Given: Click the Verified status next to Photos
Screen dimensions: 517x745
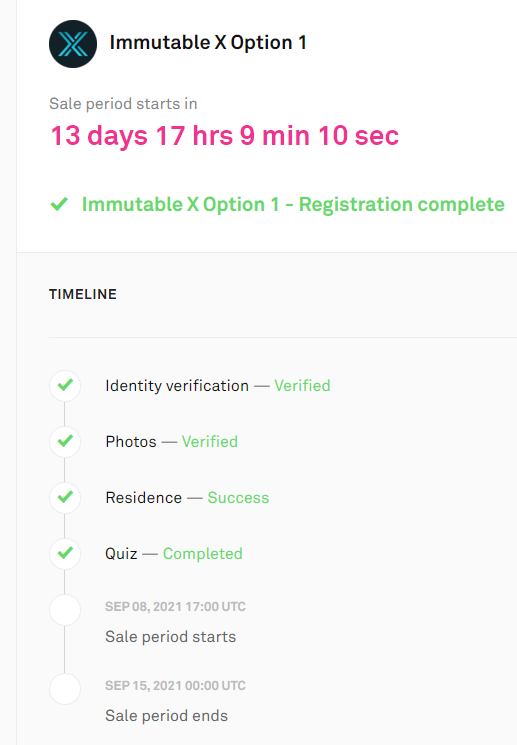Looking at the screenshot, I should (210, 442).
